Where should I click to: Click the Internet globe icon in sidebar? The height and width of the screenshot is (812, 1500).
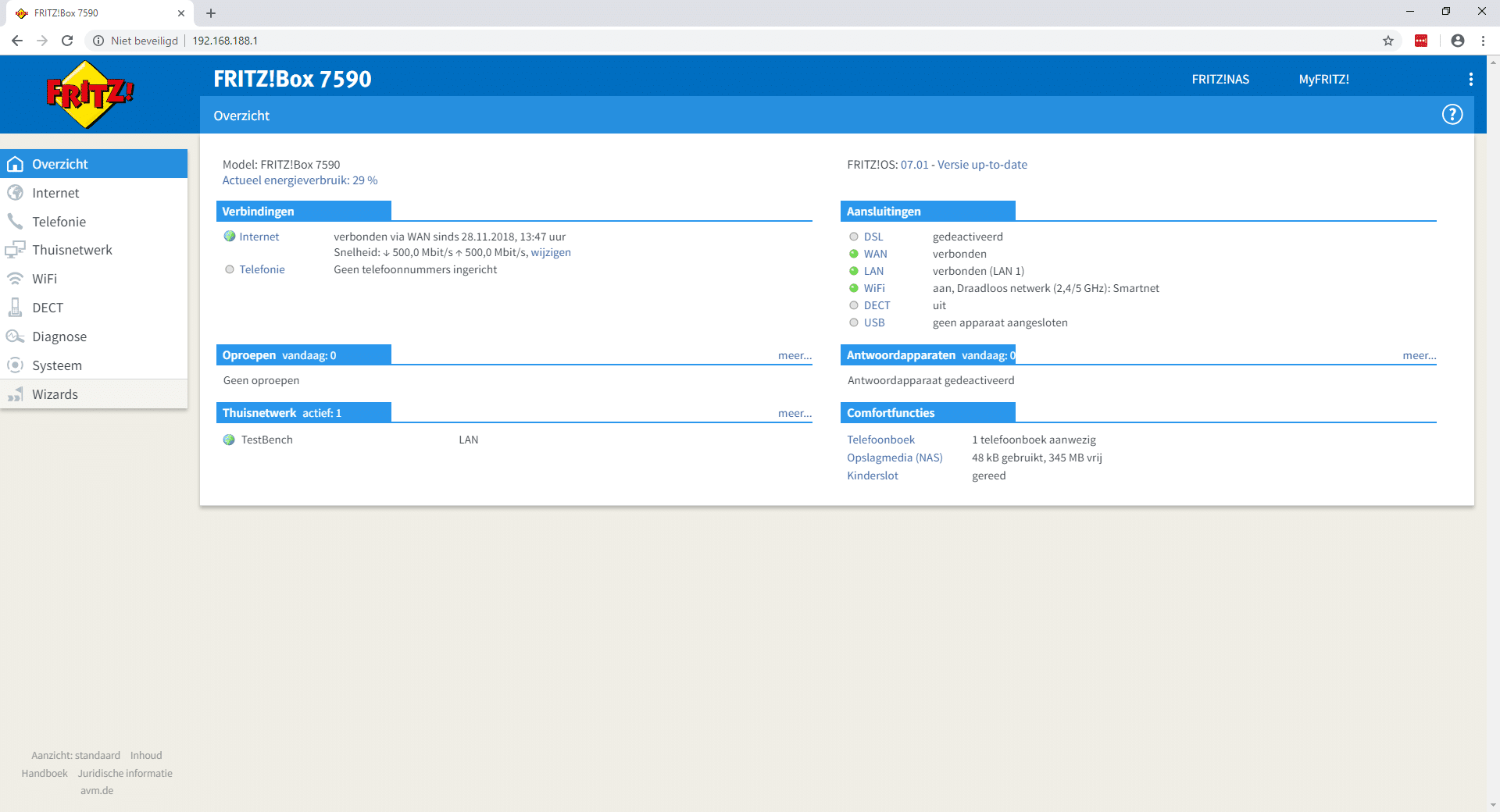pos(15,193)
